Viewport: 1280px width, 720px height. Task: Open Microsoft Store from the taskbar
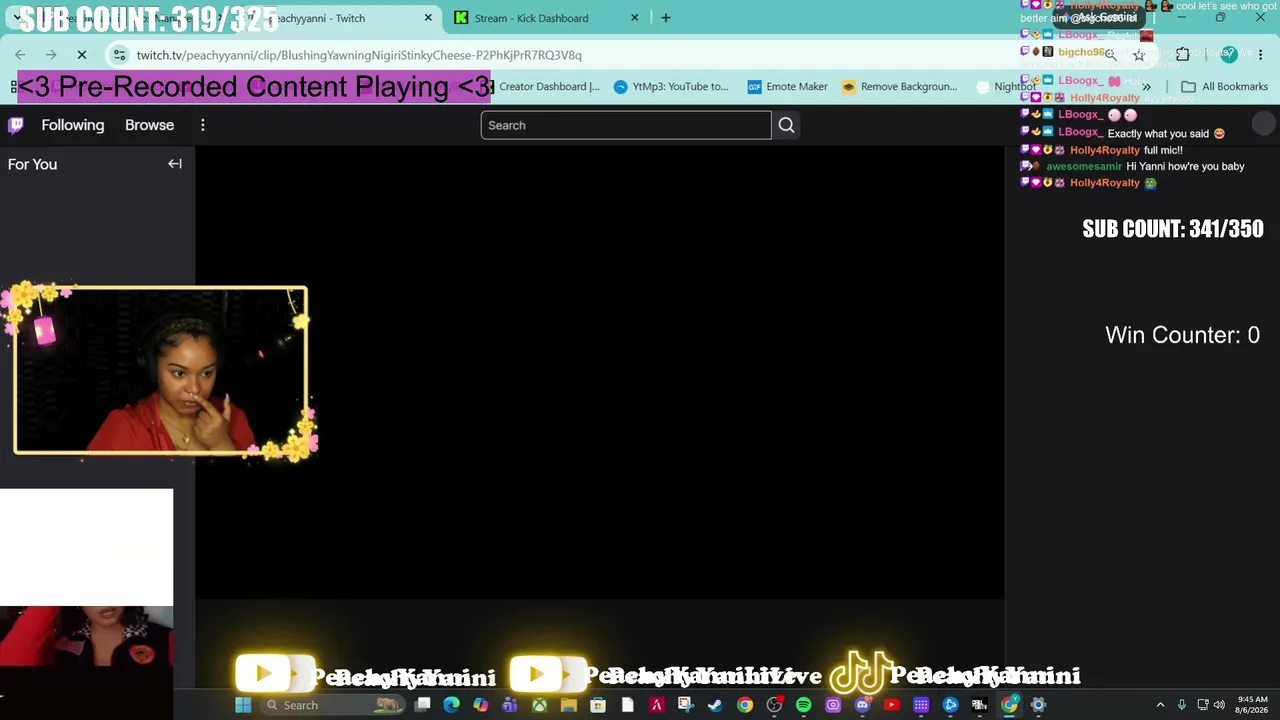tap(598, 705)
